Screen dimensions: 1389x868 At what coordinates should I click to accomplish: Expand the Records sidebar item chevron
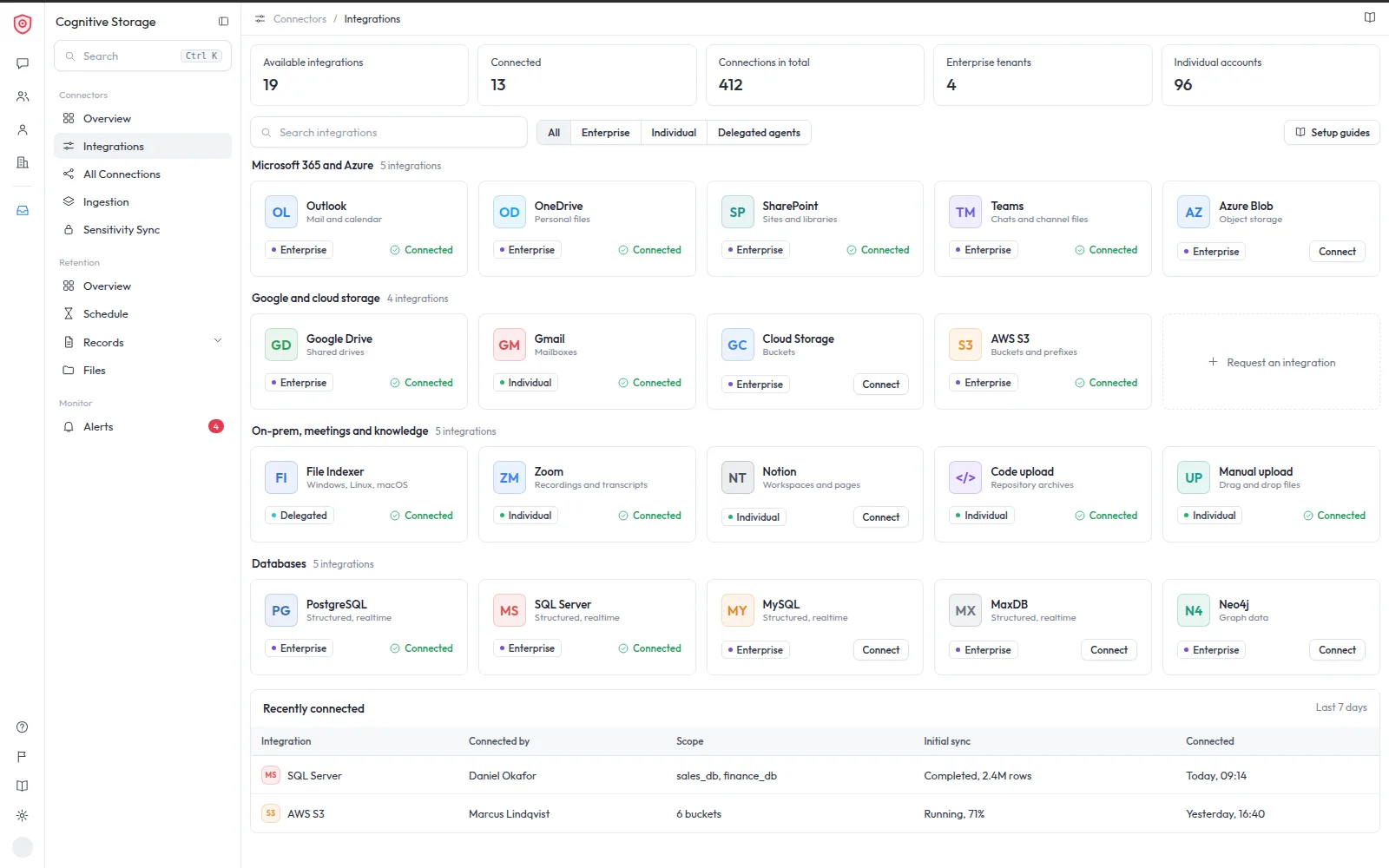click(x=218, y=341)
